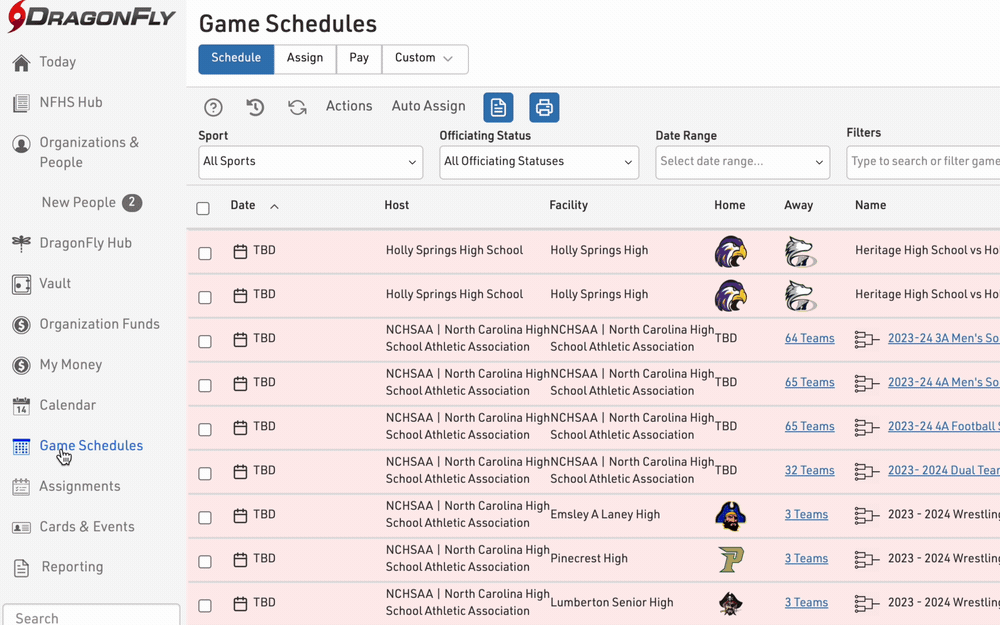The image size is (1000, 625).
Task: Select the Emsley A Laney High row checkbox
Action: coord(205,517)
